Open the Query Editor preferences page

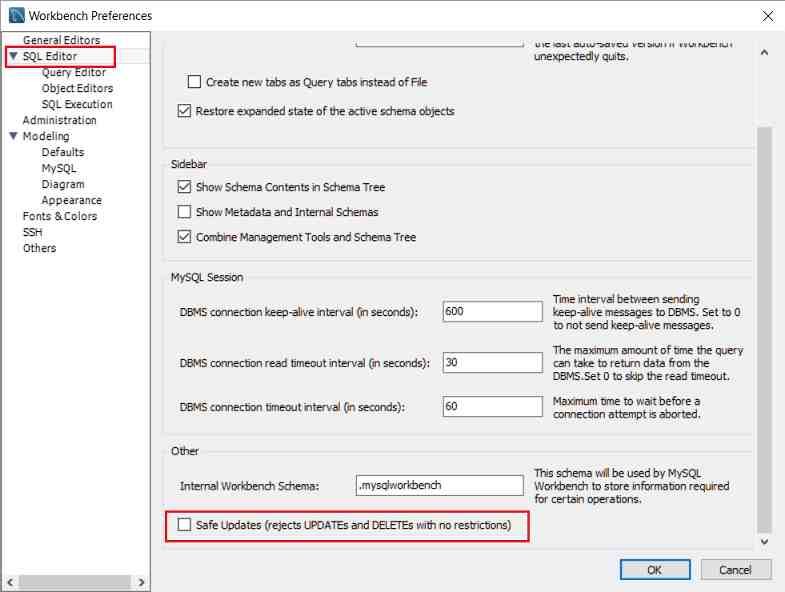point(73,73)
